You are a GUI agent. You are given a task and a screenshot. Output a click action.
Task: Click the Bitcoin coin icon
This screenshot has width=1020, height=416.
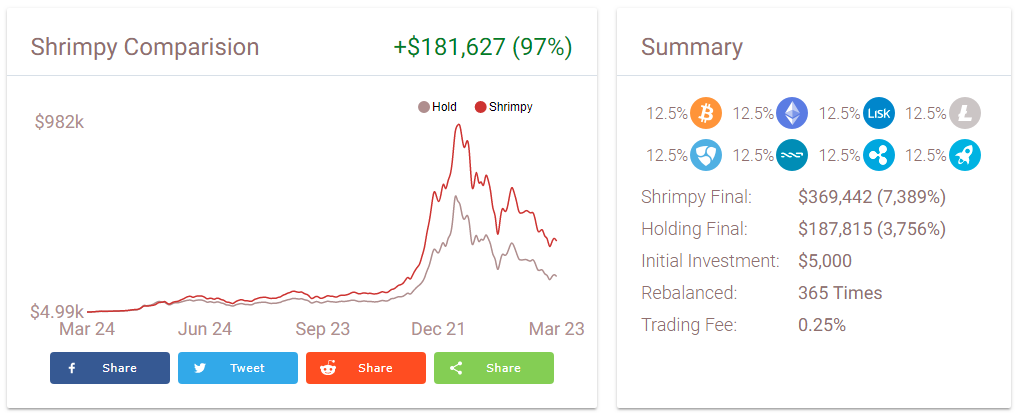pos(706,113)
